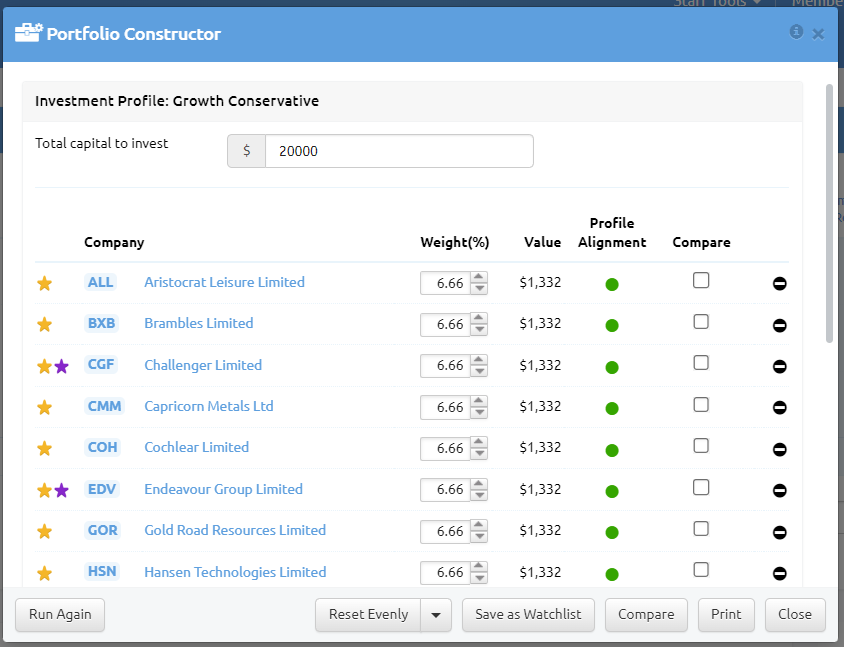
Task: Click green alignment dot for Gold Road Resources
Action: pyautogui.click(x=612, y=532)
